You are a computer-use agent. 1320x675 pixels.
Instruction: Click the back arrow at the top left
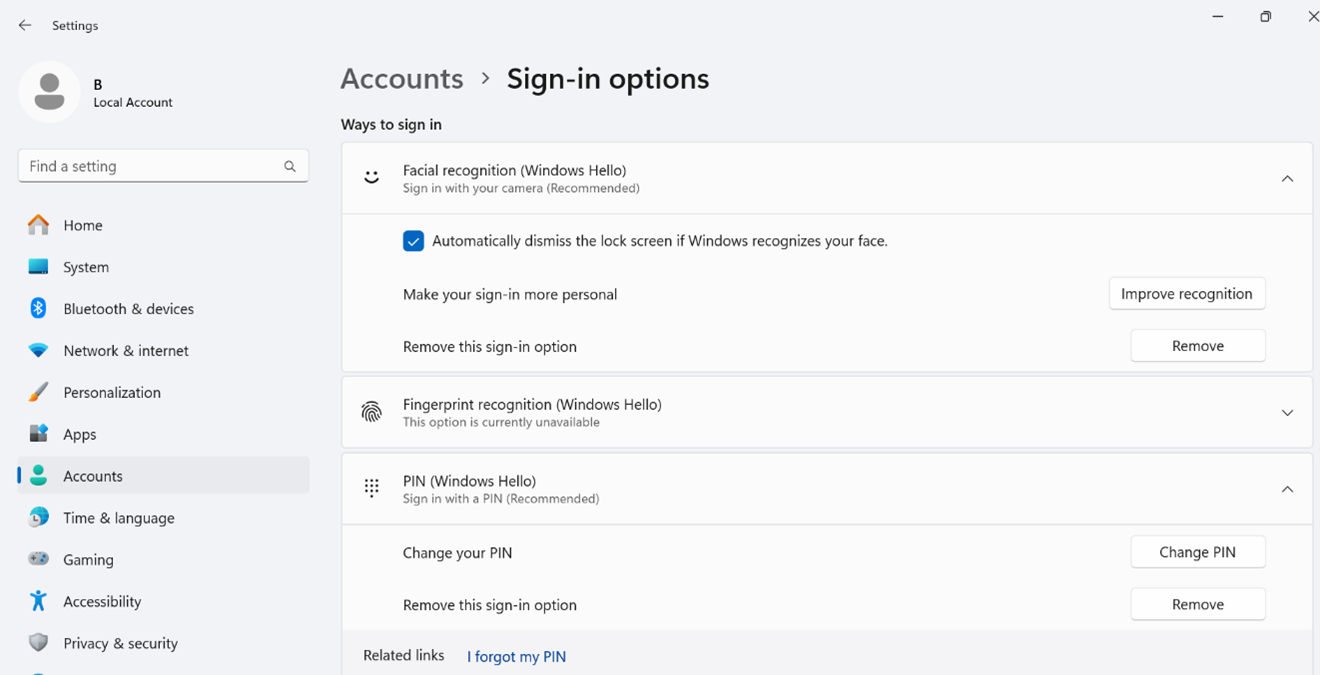click(24, 25)
